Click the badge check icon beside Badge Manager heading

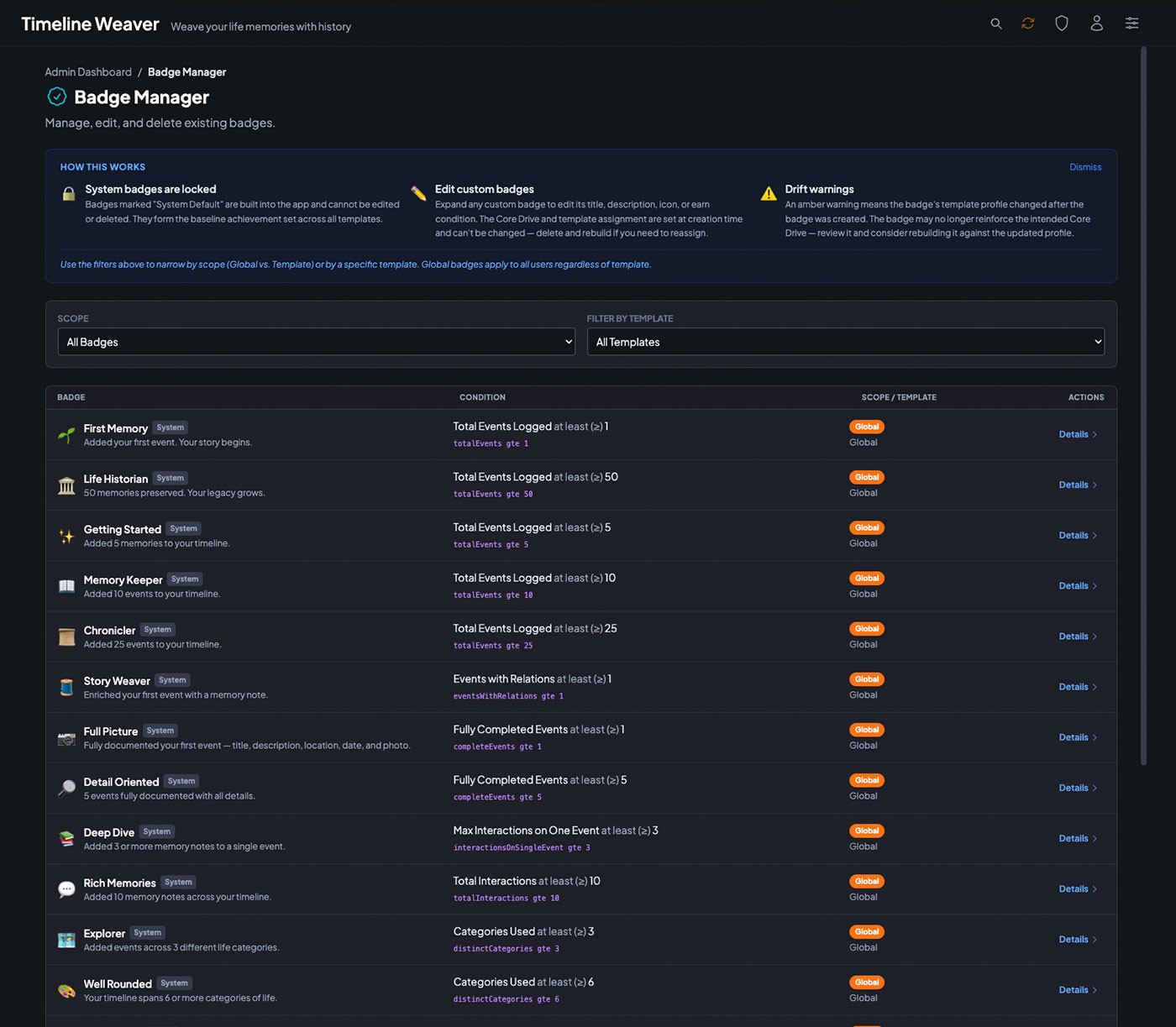pyautogui.click(x=56, y=97)
